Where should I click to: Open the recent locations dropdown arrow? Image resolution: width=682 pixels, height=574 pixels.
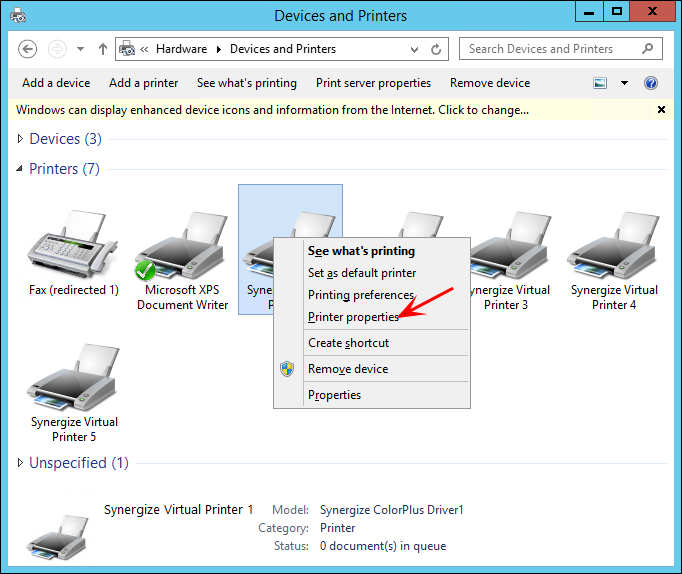pyautogui.click(x=80, y=49)
